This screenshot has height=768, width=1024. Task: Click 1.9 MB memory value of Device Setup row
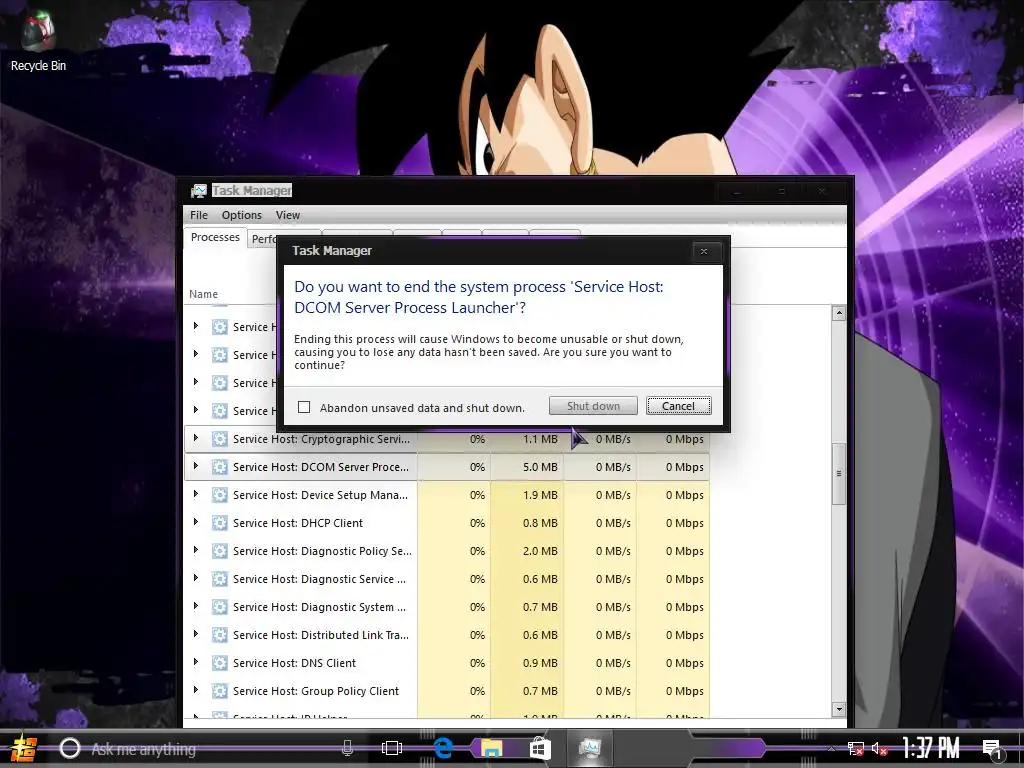540,495
